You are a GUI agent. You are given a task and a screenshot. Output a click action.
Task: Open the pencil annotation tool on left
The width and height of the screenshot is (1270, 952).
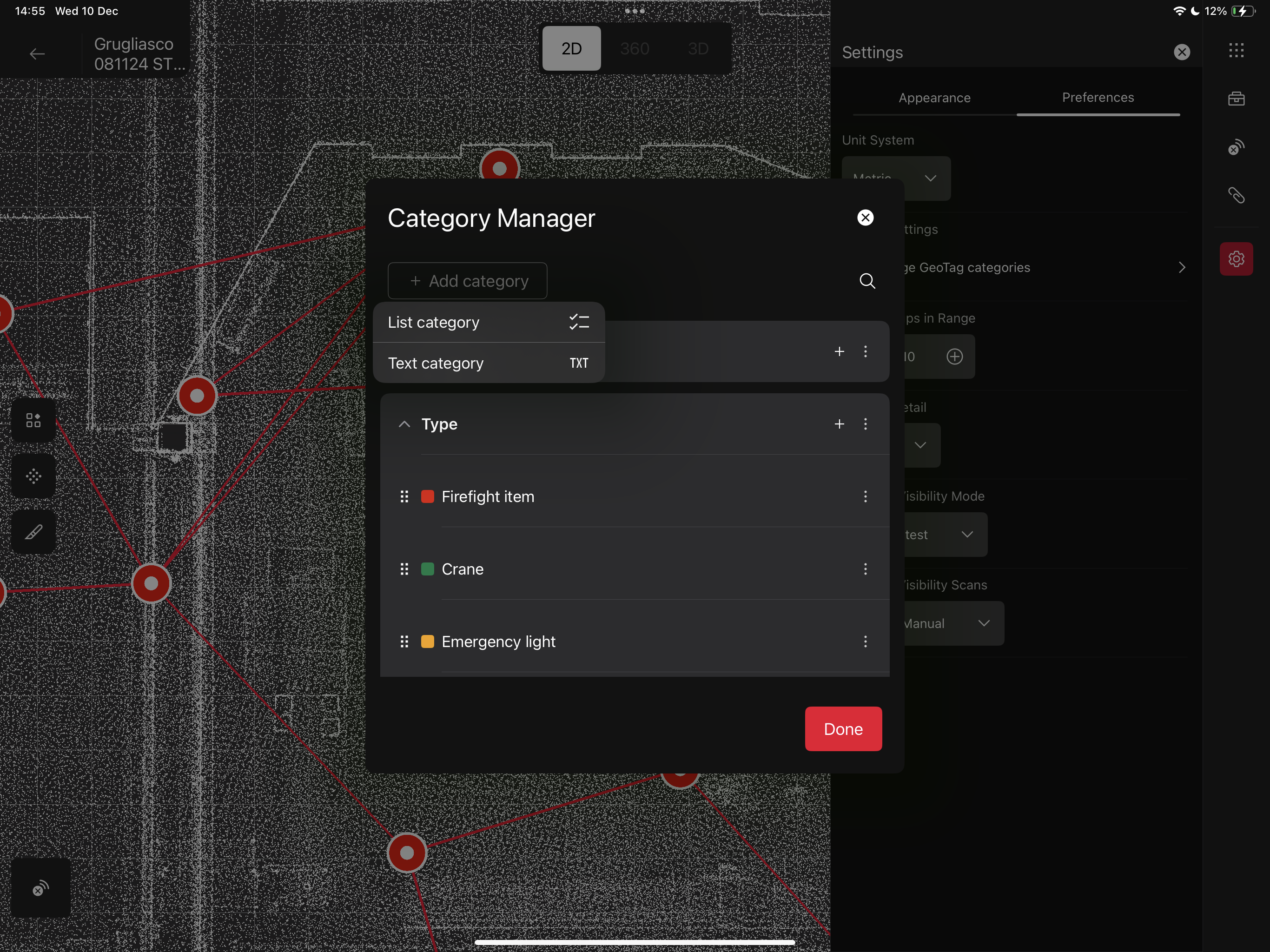pyautogui.click(x=33, y=532)
